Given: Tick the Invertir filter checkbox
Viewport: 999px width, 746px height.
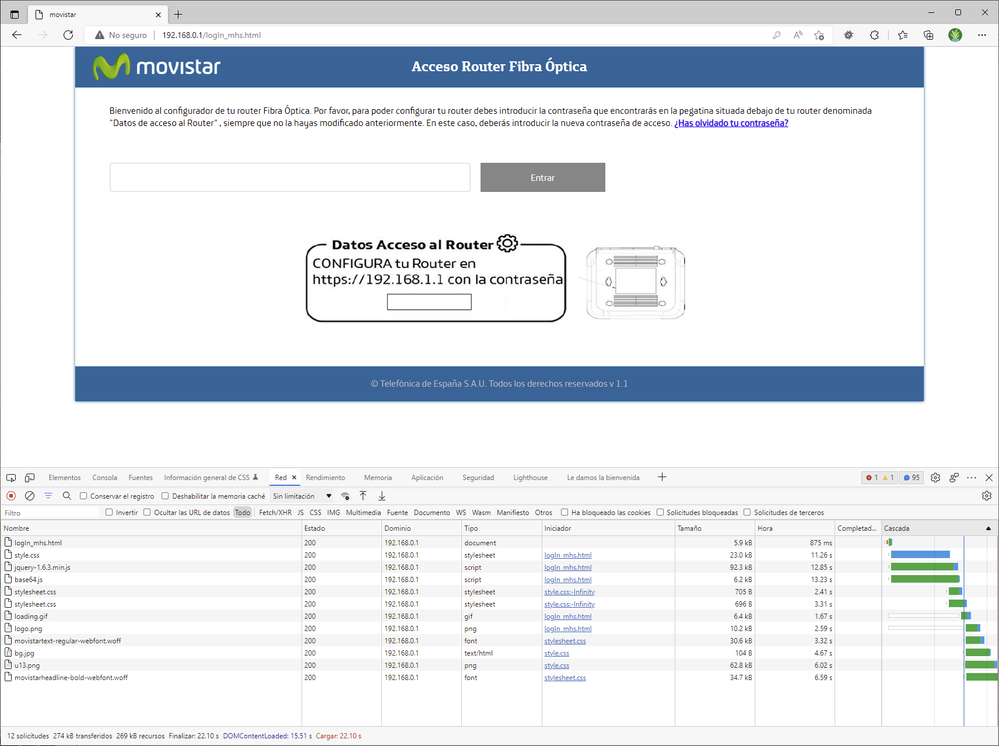Looking at the screenshot, I should coord(110,512).
